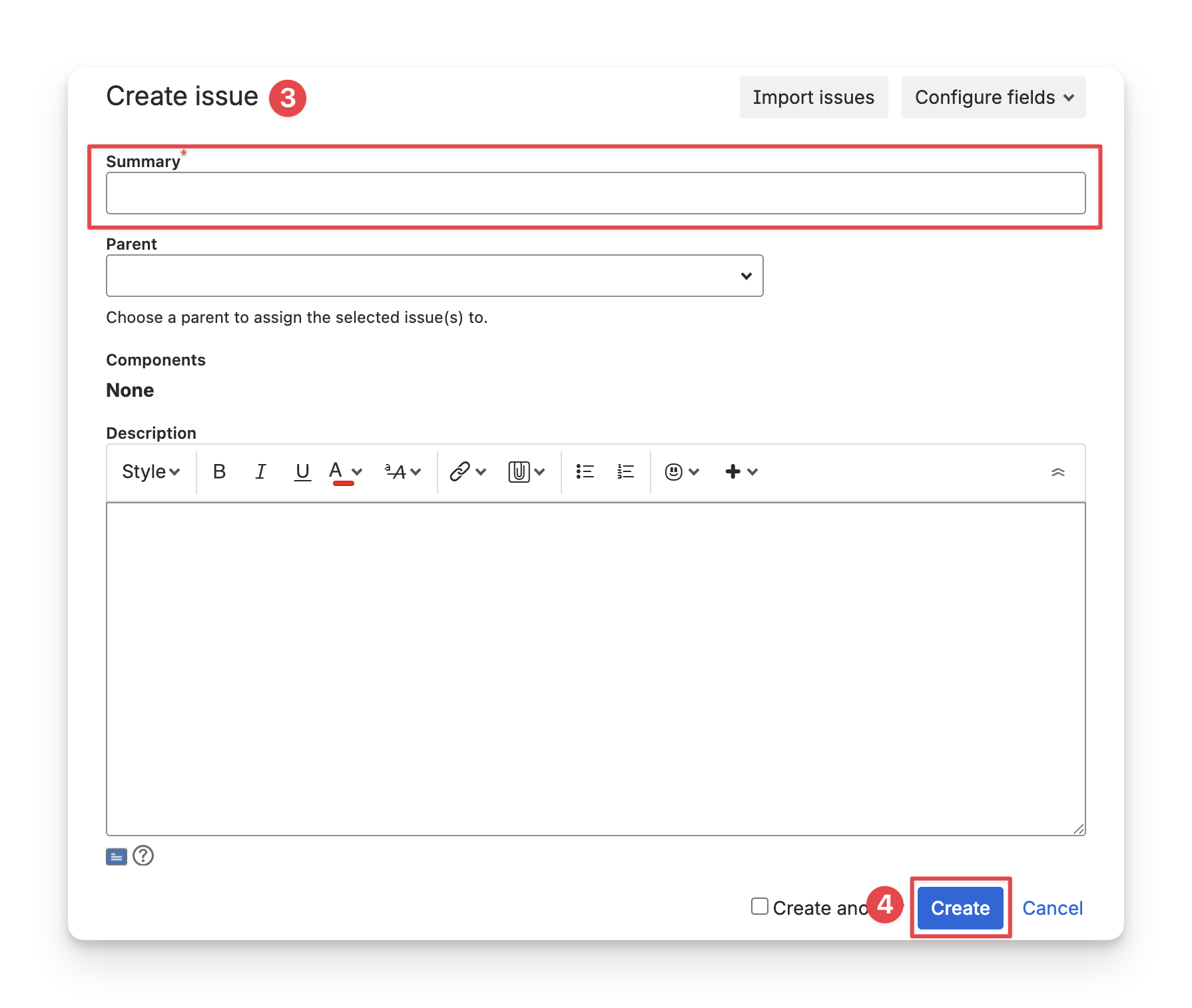The width and height of the screenshot is (1192, 1008).
Task: Switch editor mode with blue text icon
Action: (117, 857)
